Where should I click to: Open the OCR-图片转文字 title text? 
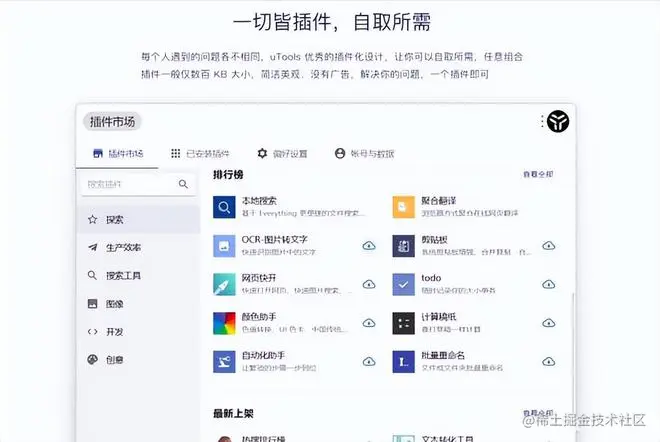point(274,240)
